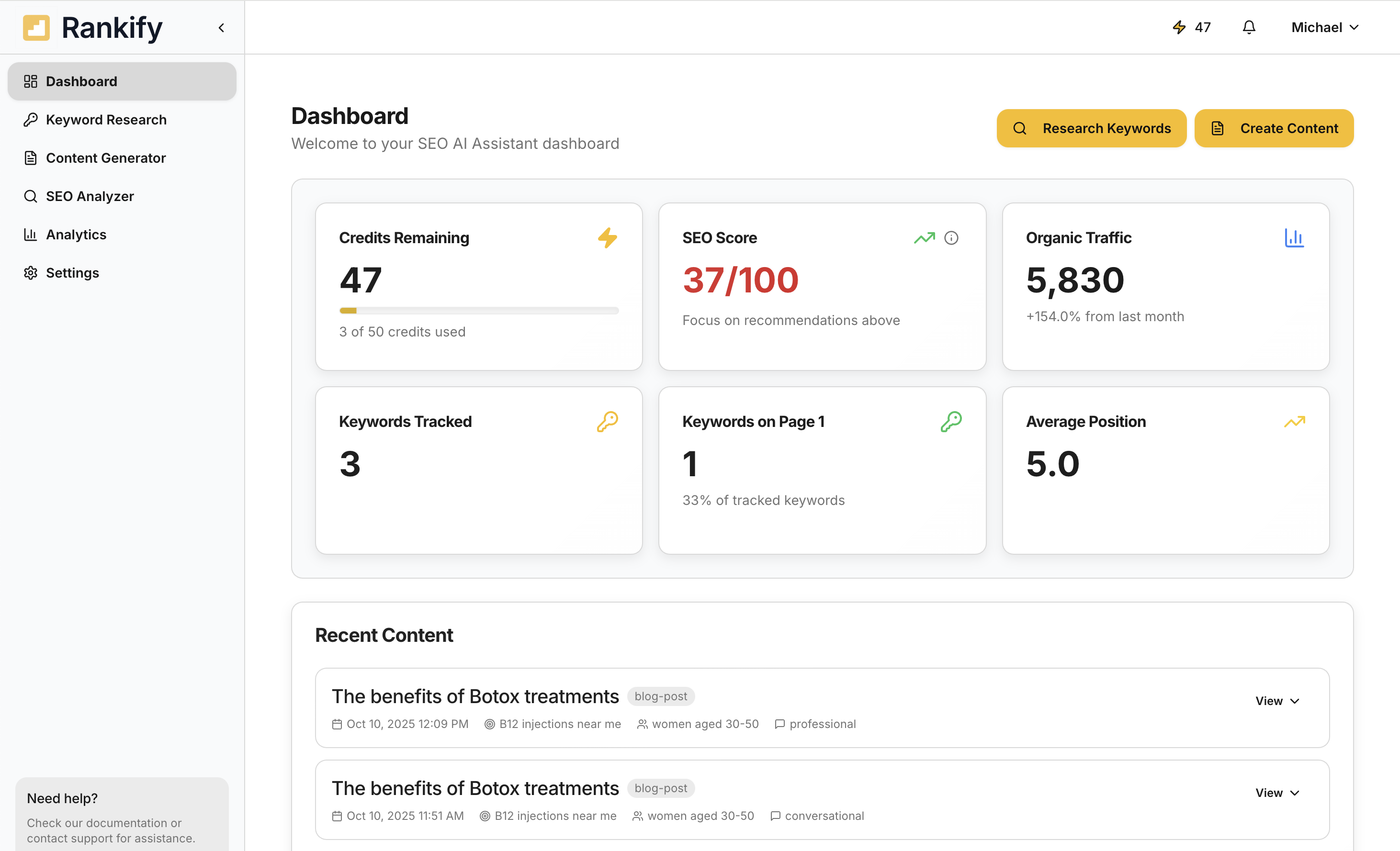Screen dimensions: 1400x851
Task: Select the SEO Analyzer magnifier icon
Action: coord(31,196)
